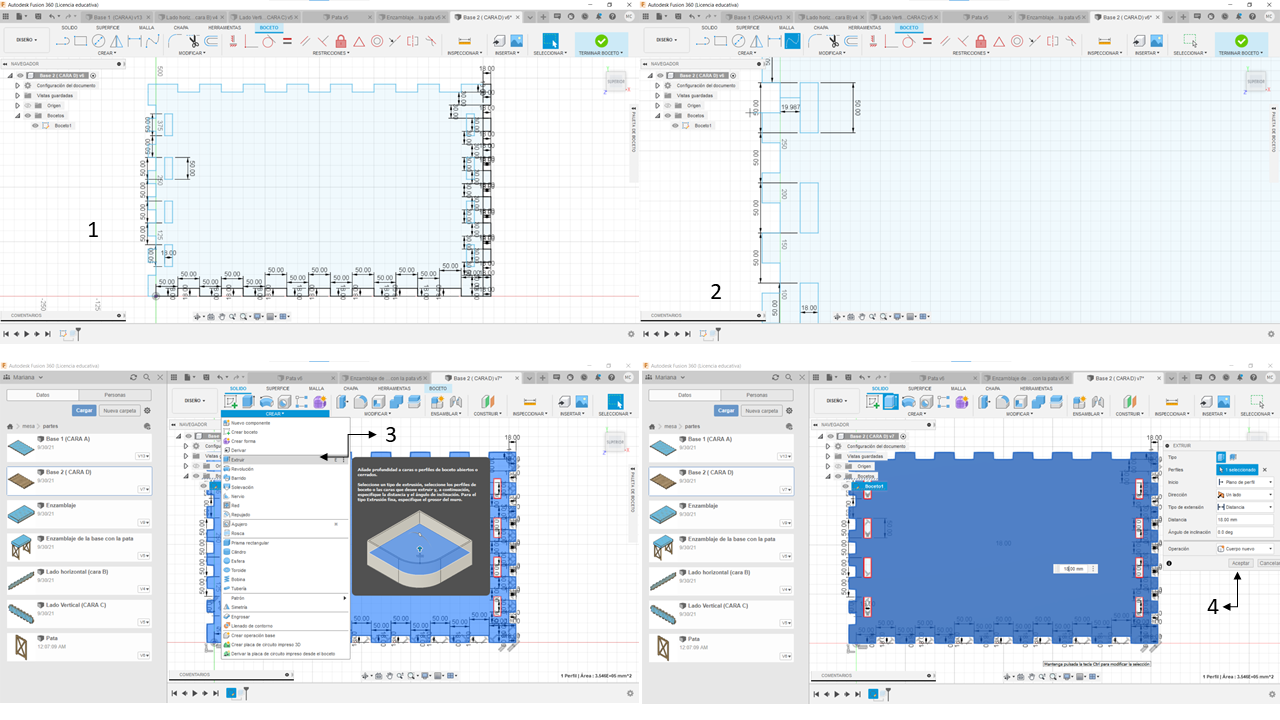Apply the red lock Fix constraint, top-left window
Viewport: 1280px width, 720px height.
click(341, 41)
